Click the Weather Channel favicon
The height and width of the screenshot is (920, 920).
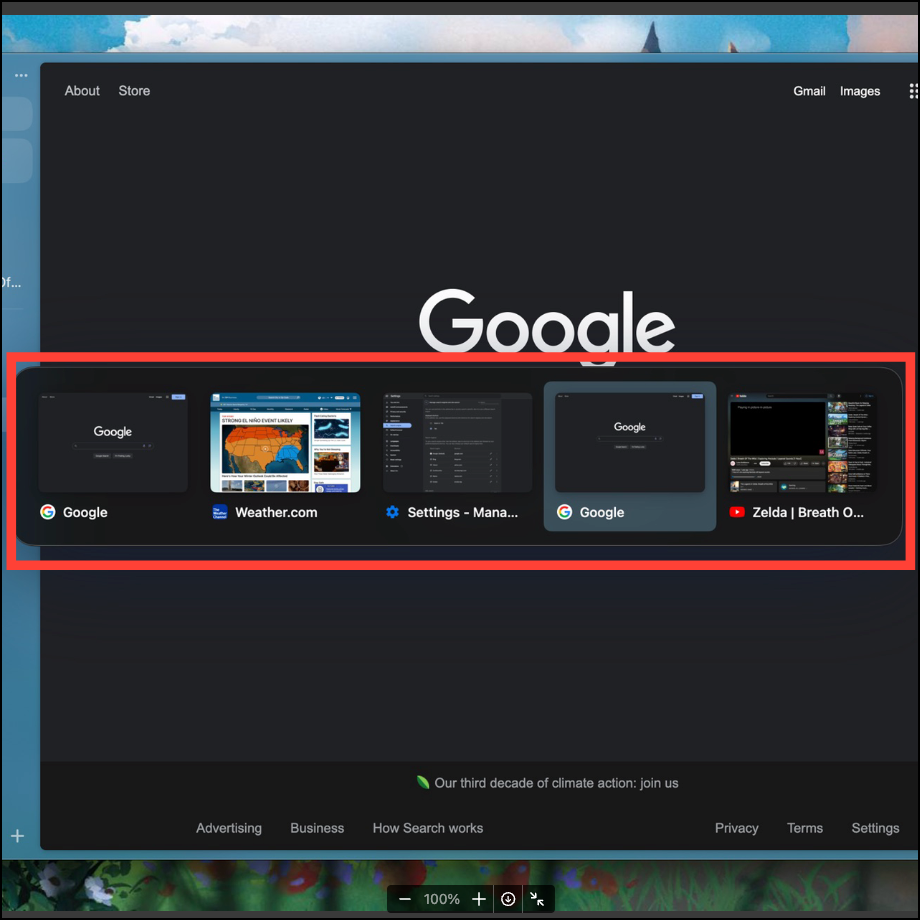pyautogui.click(x=219, y=512)
